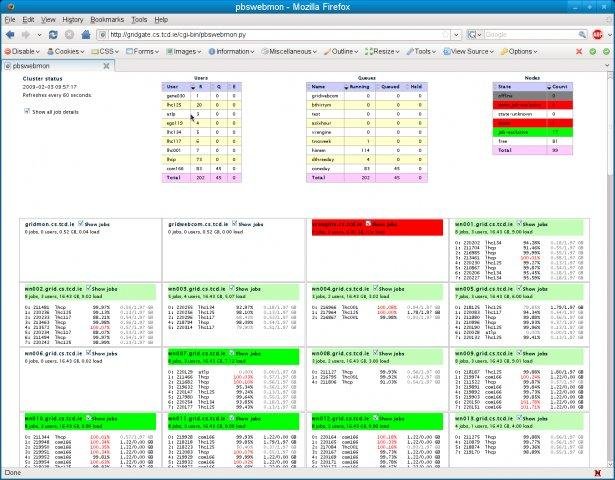Expand the Images dropdown menu
This screenshot has height=480, width=615.
tap(184, 51)
